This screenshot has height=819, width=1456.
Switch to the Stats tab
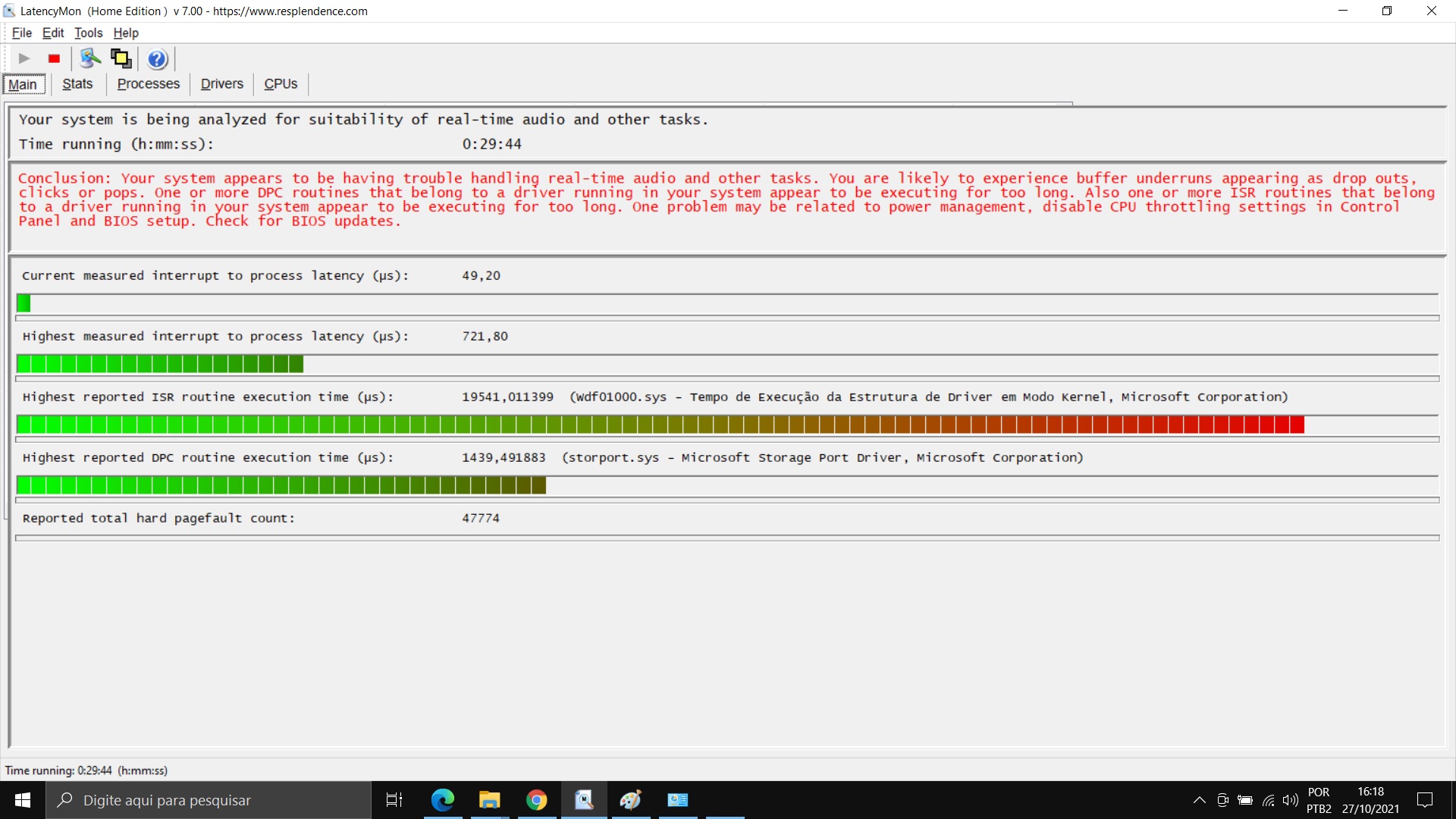(x=77, y=84)
